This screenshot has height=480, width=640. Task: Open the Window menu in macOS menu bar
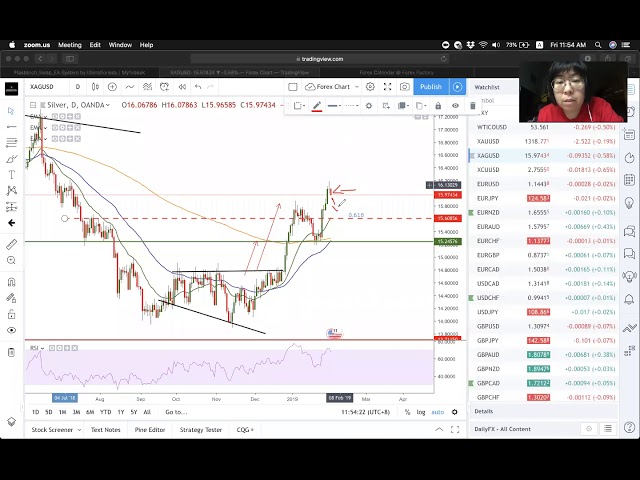[x=120, y=45]
